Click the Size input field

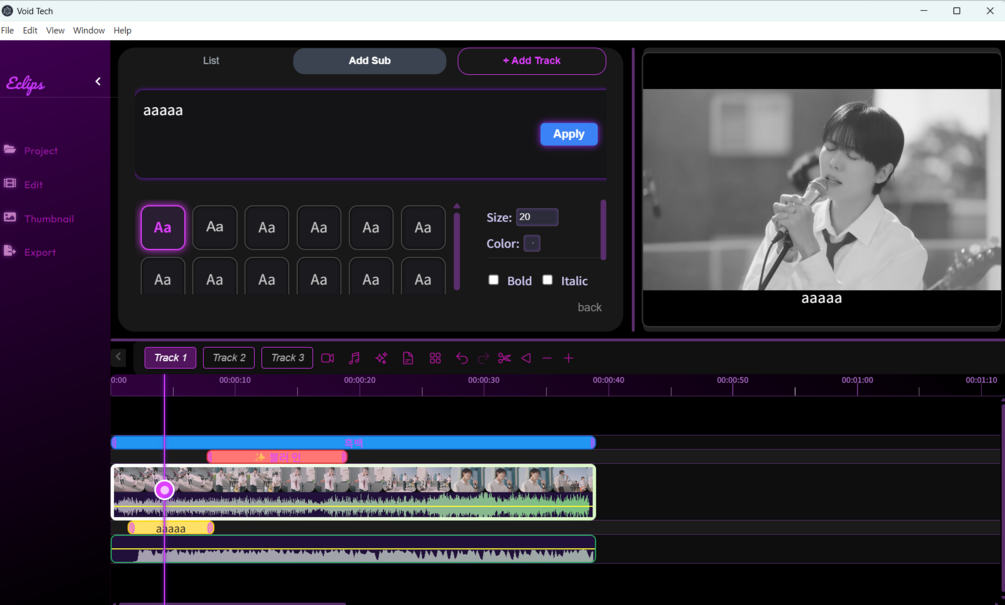coord(537,217)
